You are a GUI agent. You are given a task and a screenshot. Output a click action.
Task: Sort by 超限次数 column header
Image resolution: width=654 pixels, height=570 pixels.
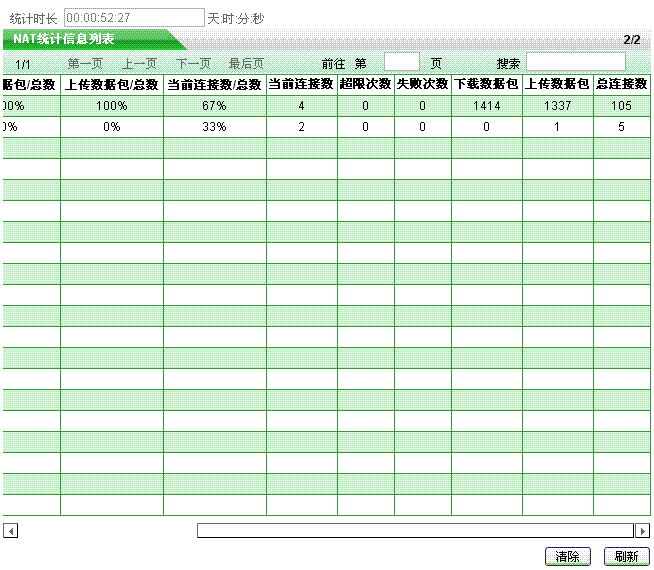point(365,85)
